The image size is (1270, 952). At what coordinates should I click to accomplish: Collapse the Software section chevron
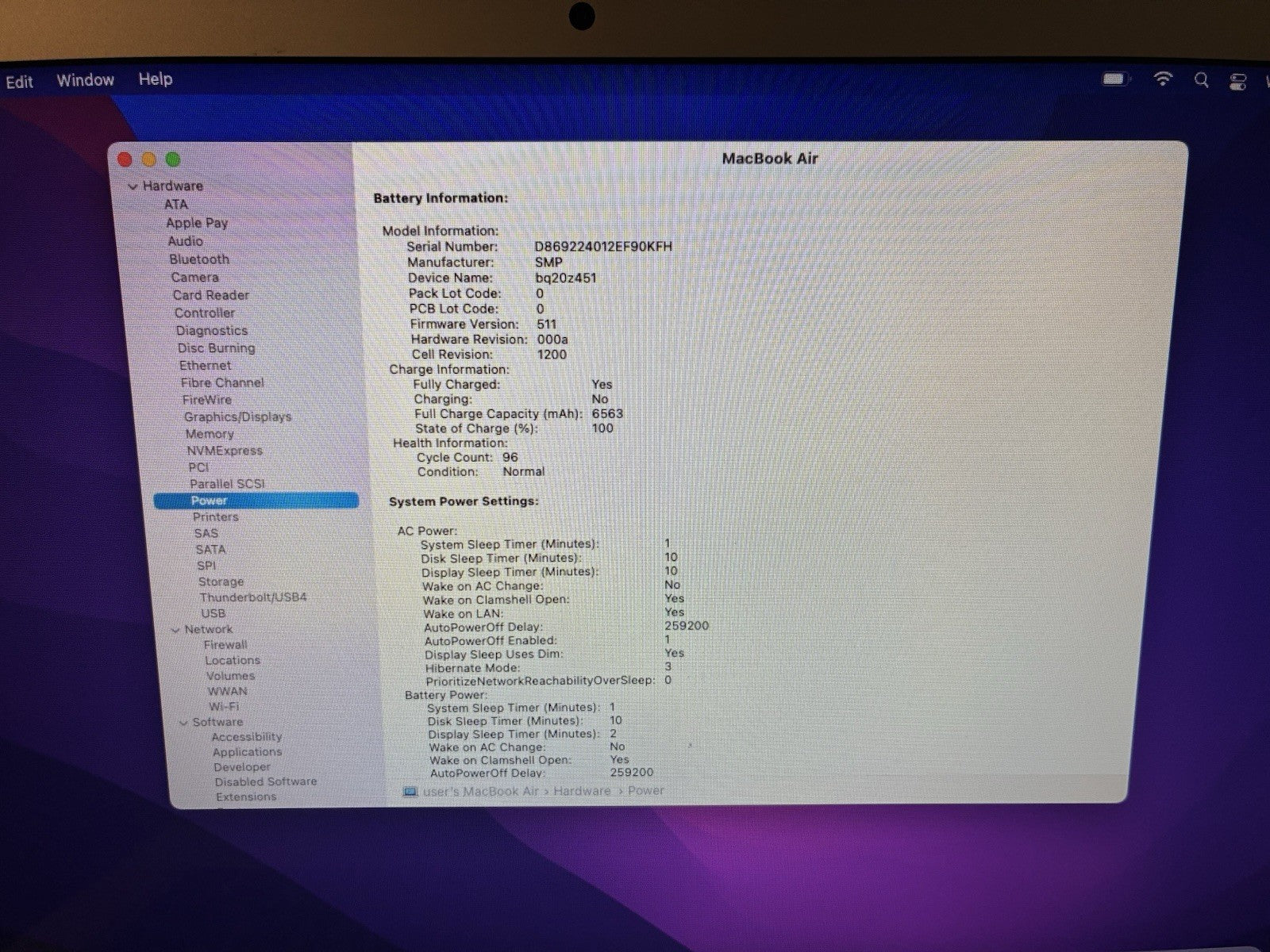tap(183, 723)
